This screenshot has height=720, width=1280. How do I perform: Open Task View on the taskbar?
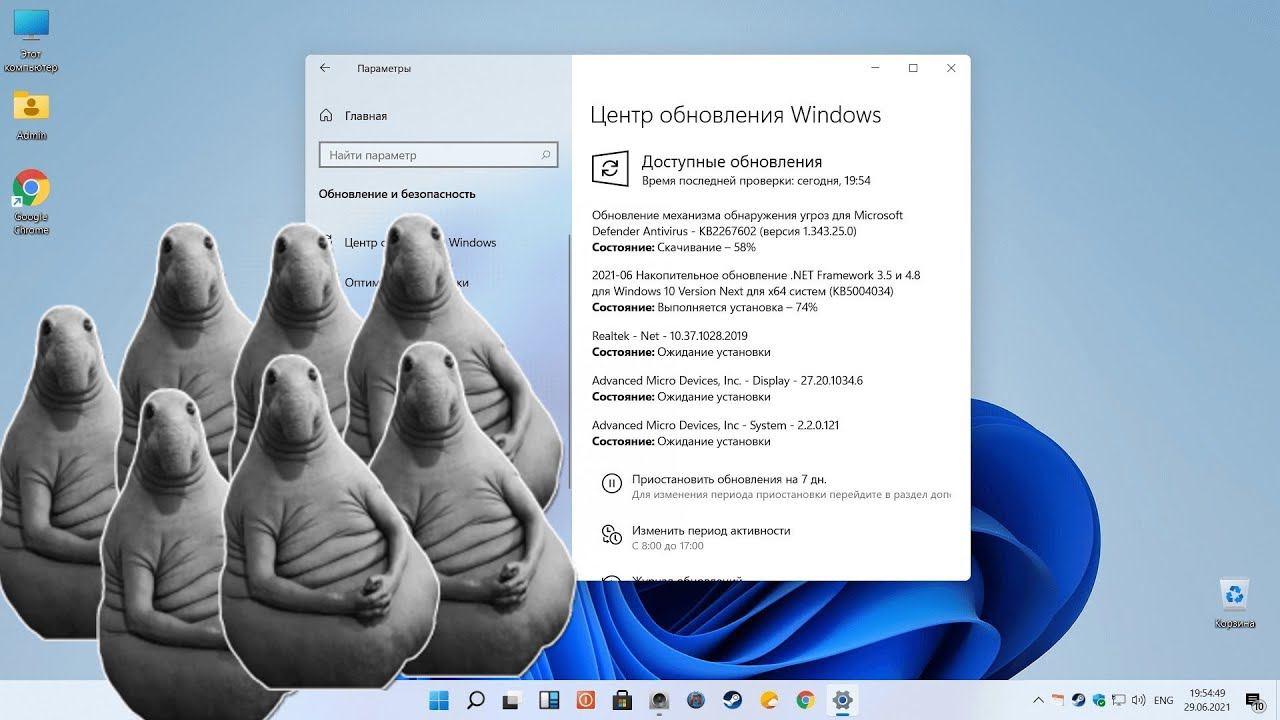coord(513,700)
